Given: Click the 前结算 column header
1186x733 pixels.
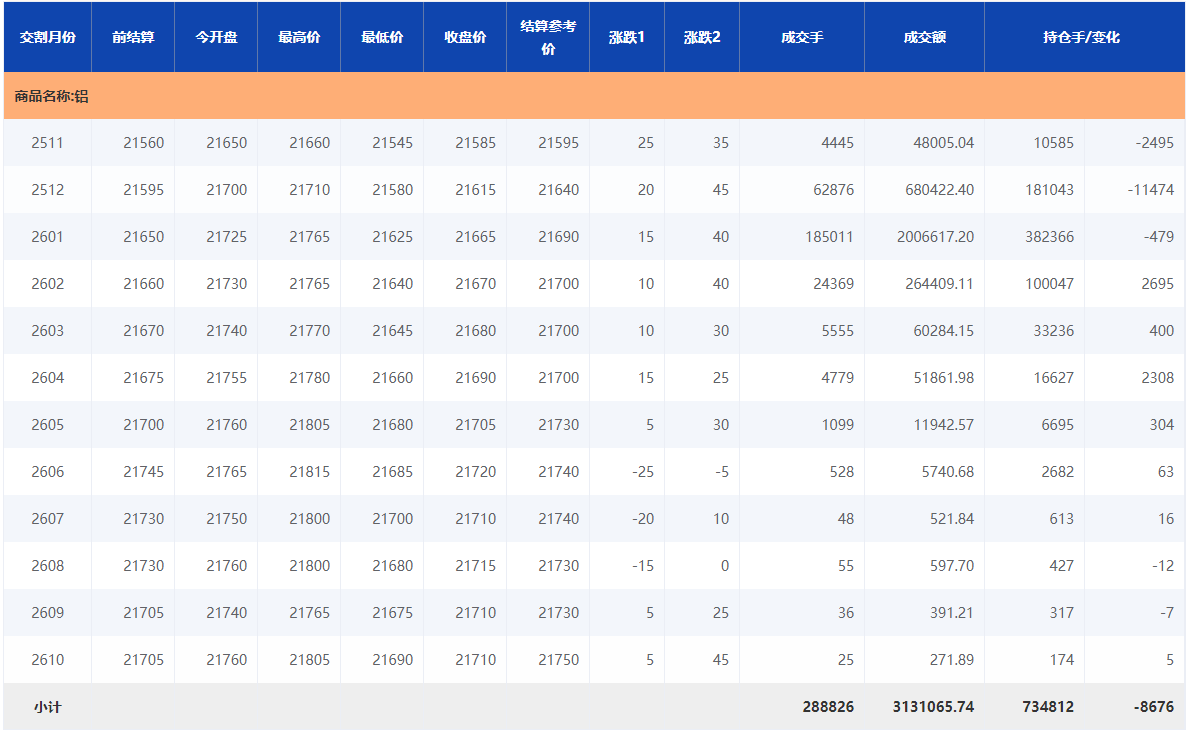Looking at the screenshot, I should (x=133, y=37).
